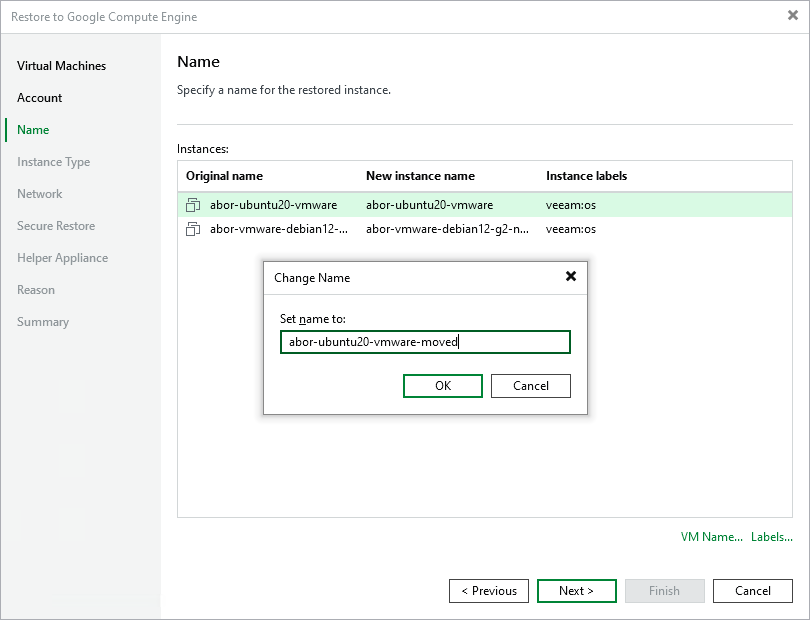The height and width of the screenshot is (620, 810).
Task: Open the Network wizard step
Action: (x=40, y=194)
